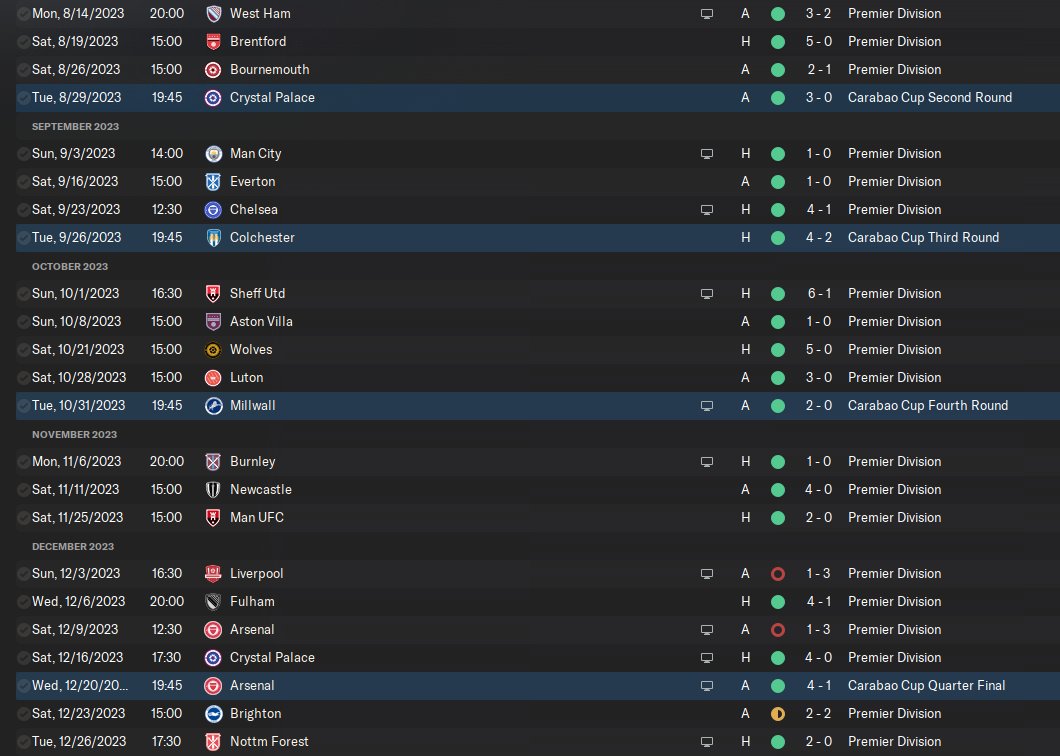Click the West Ham club badge
The image size is (1060, 756).
tap(213, 14)
